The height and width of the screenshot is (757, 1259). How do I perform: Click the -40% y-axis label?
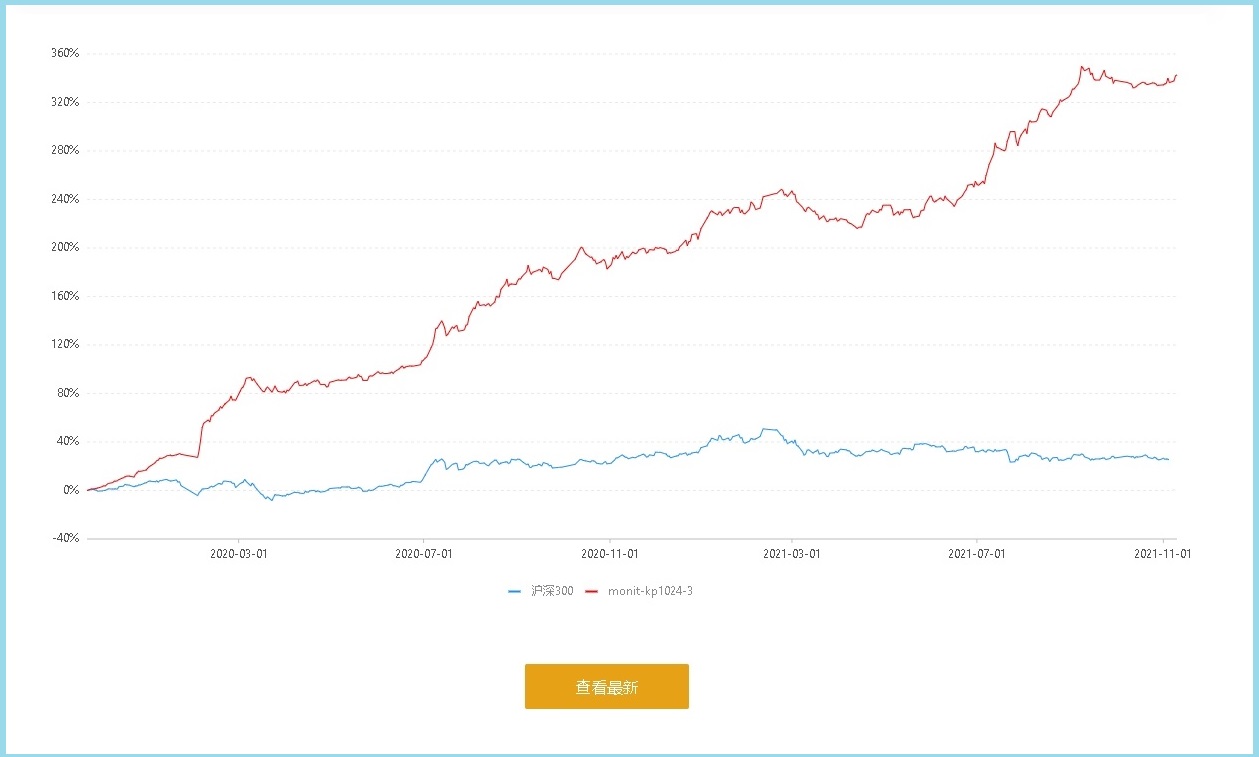point(64,538)
